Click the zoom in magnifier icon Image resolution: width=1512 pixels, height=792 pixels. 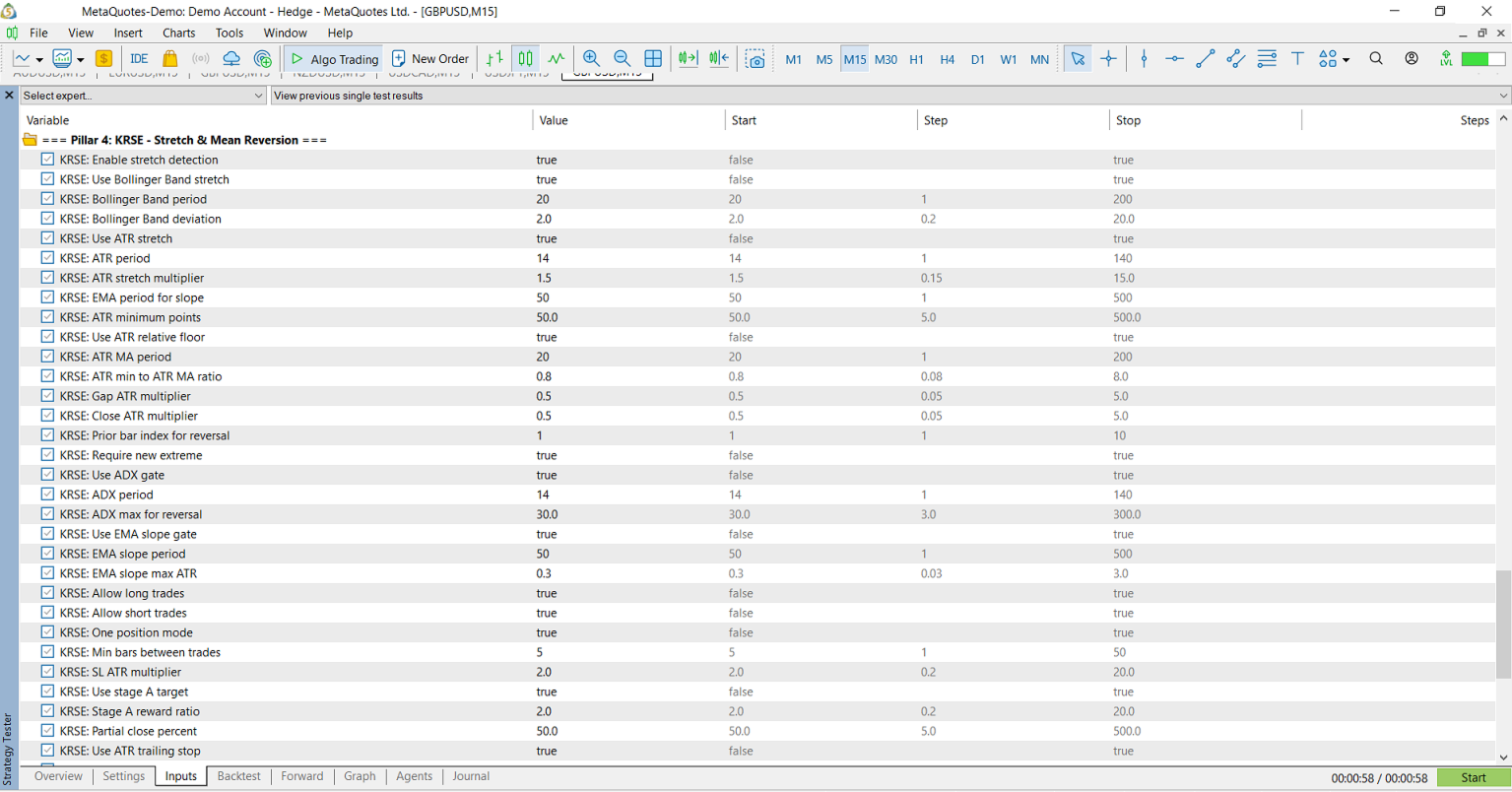[x=591, y=59]
